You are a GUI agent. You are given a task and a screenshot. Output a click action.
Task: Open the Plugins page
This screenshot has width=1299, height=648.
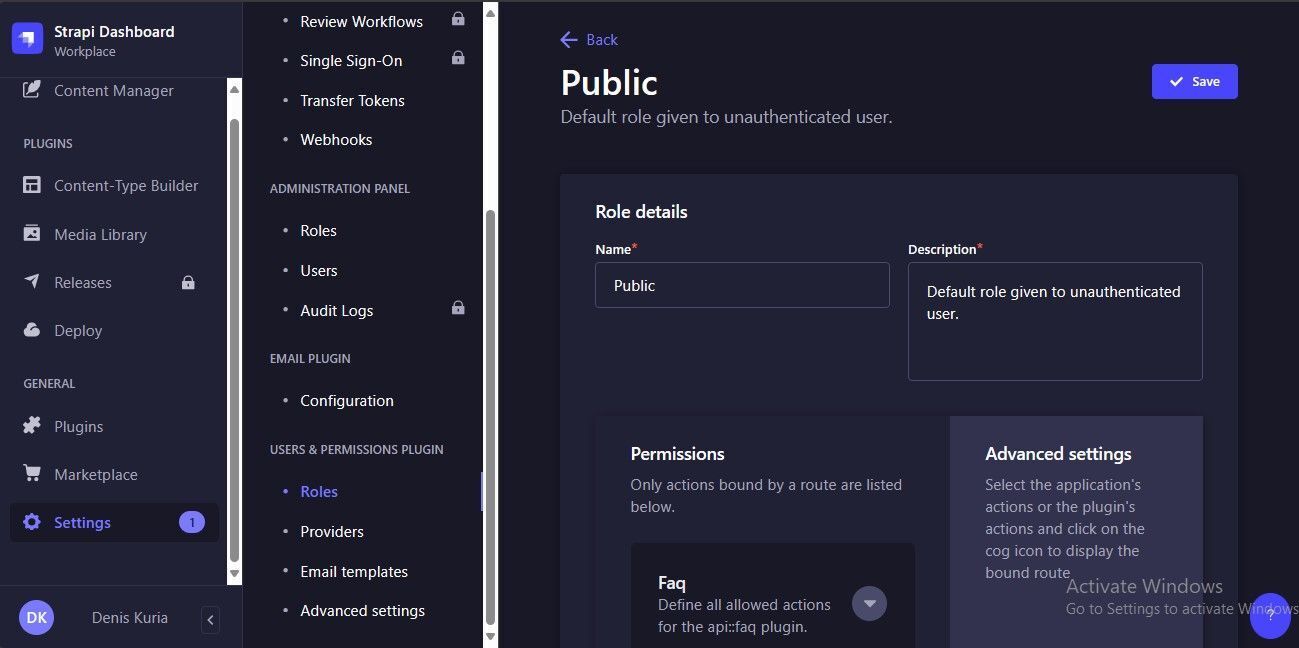point(78,427)
